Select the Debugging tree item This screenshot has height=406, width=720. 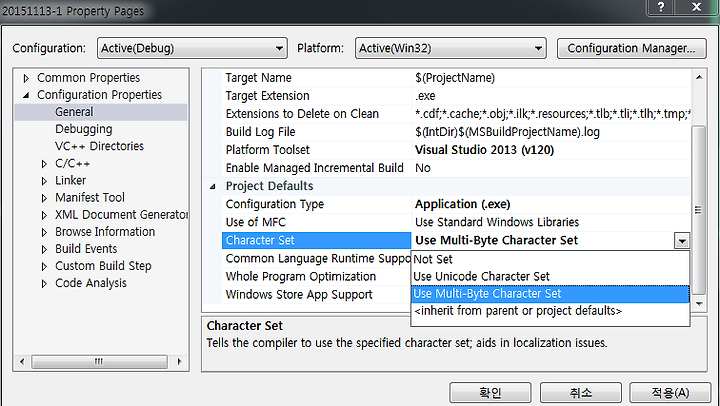click(x=84, y=129)
